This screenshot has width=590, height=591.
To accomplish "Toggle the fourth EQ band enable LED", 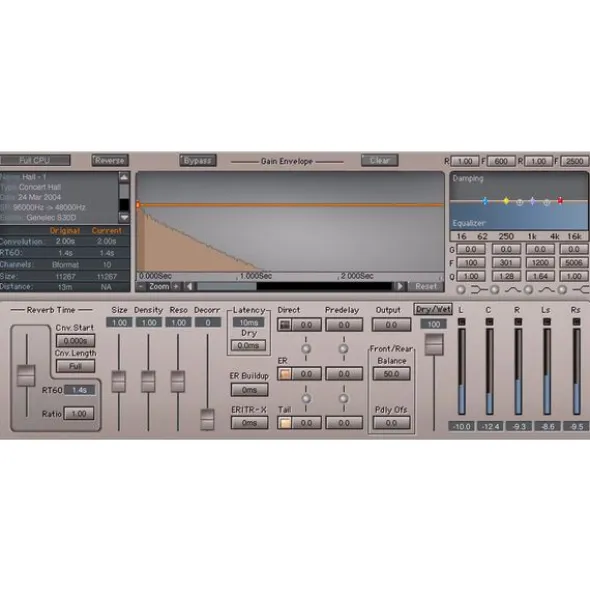I will coord(562,290).
